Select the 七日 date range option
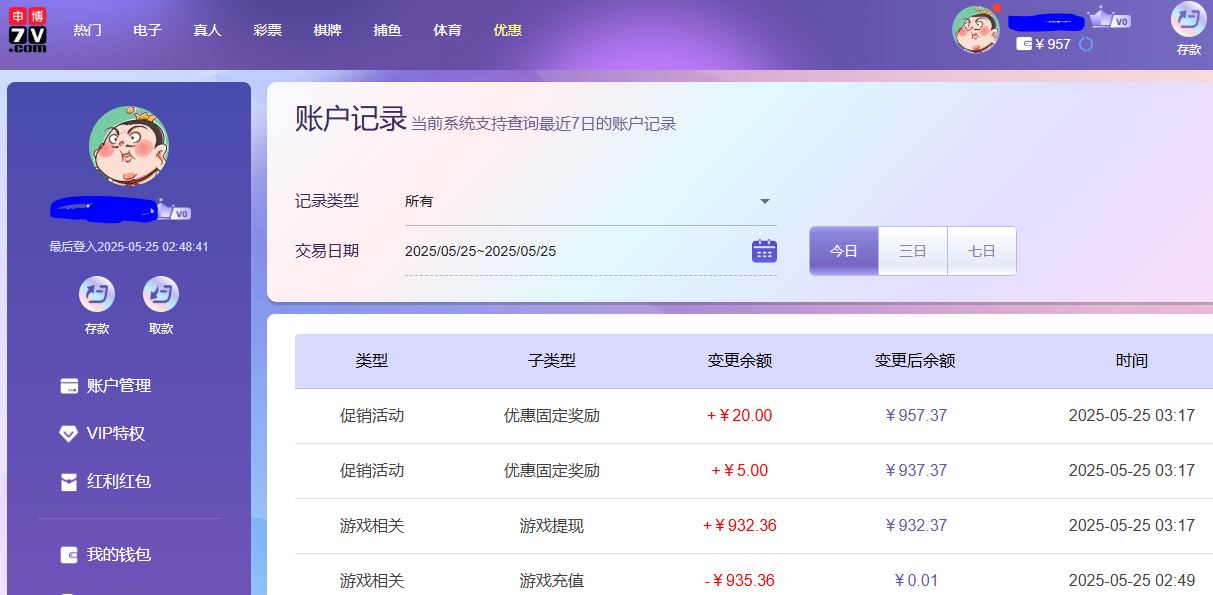The height and width of the screenshot is (595, 1213). pyautogui.click(x=981, y=251)
